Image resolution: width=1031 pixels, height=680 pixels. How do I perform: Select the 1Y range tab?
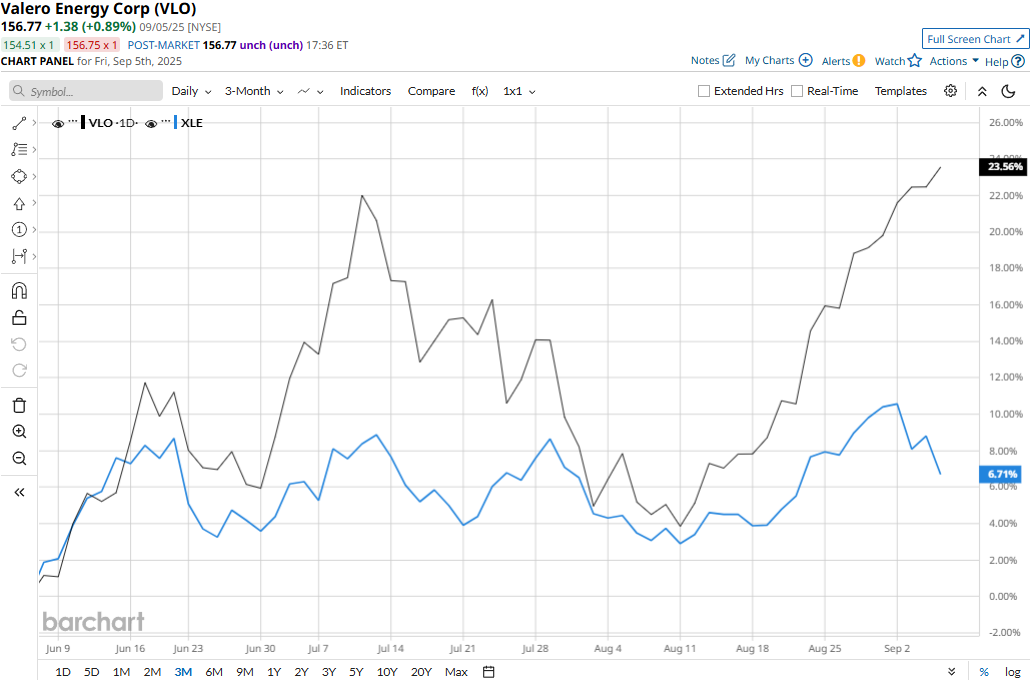click(x=274, y=671)
